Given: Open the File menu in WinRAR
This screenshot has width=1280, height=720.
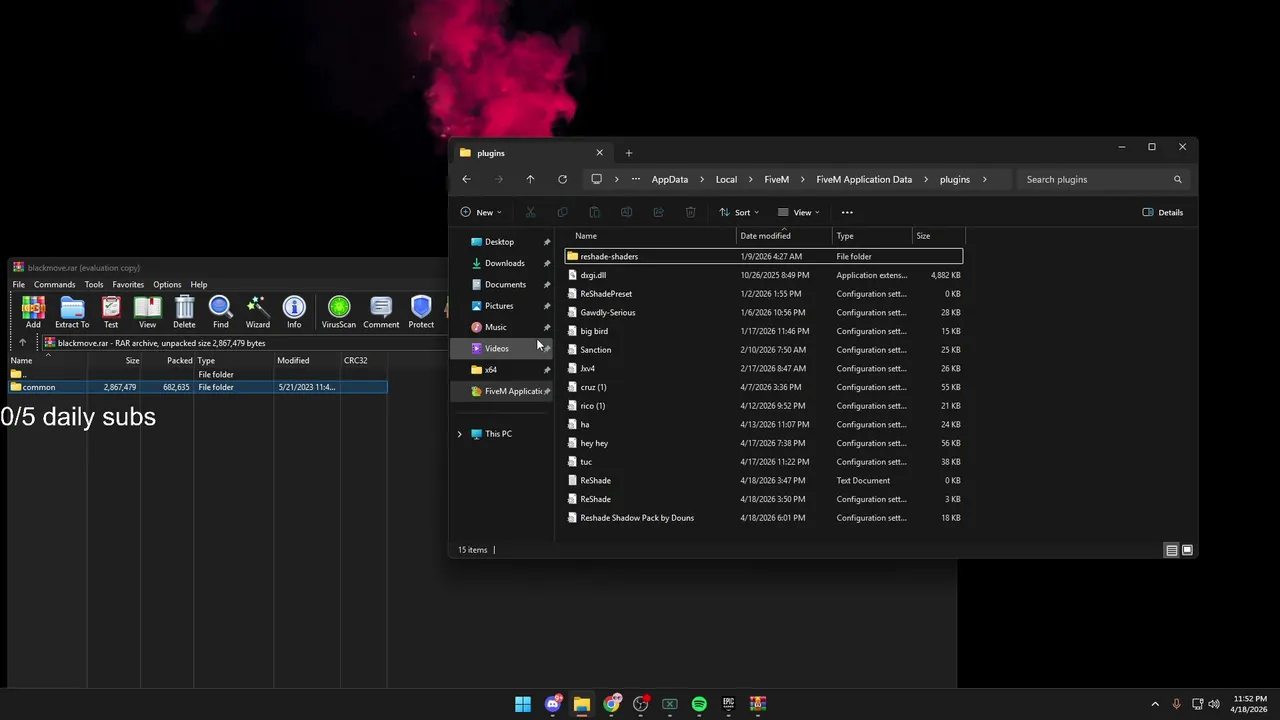Looking at the screenshot, I should coord(18,285).
